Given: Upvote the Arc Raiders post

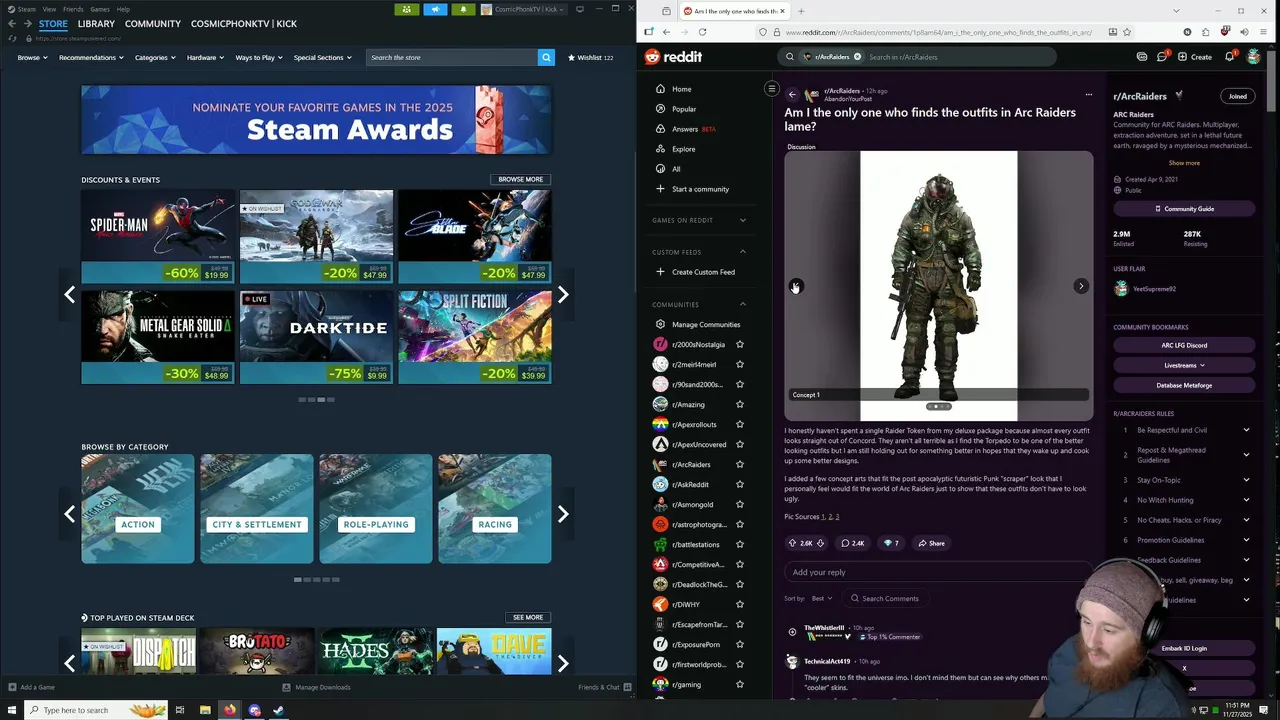Looking at the screenshot, I should (793, 543).
